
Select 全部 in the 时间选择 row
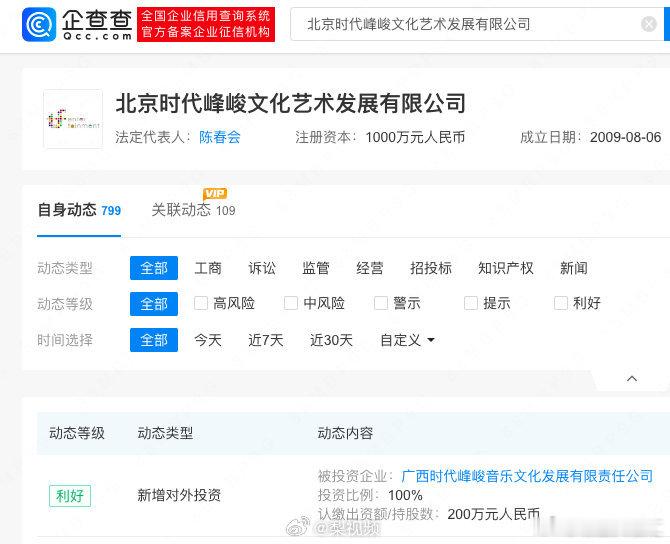pyautogui.click(x=154, y=340)
